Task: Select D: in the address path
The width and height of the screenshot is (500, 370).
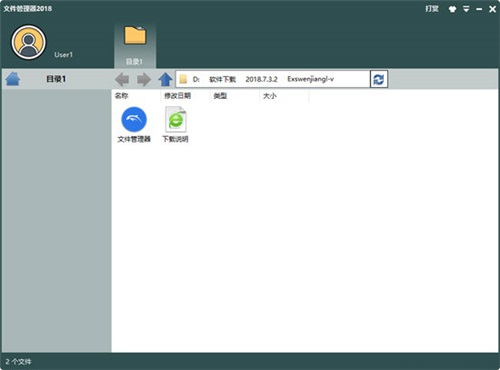Action: point(196,79)
